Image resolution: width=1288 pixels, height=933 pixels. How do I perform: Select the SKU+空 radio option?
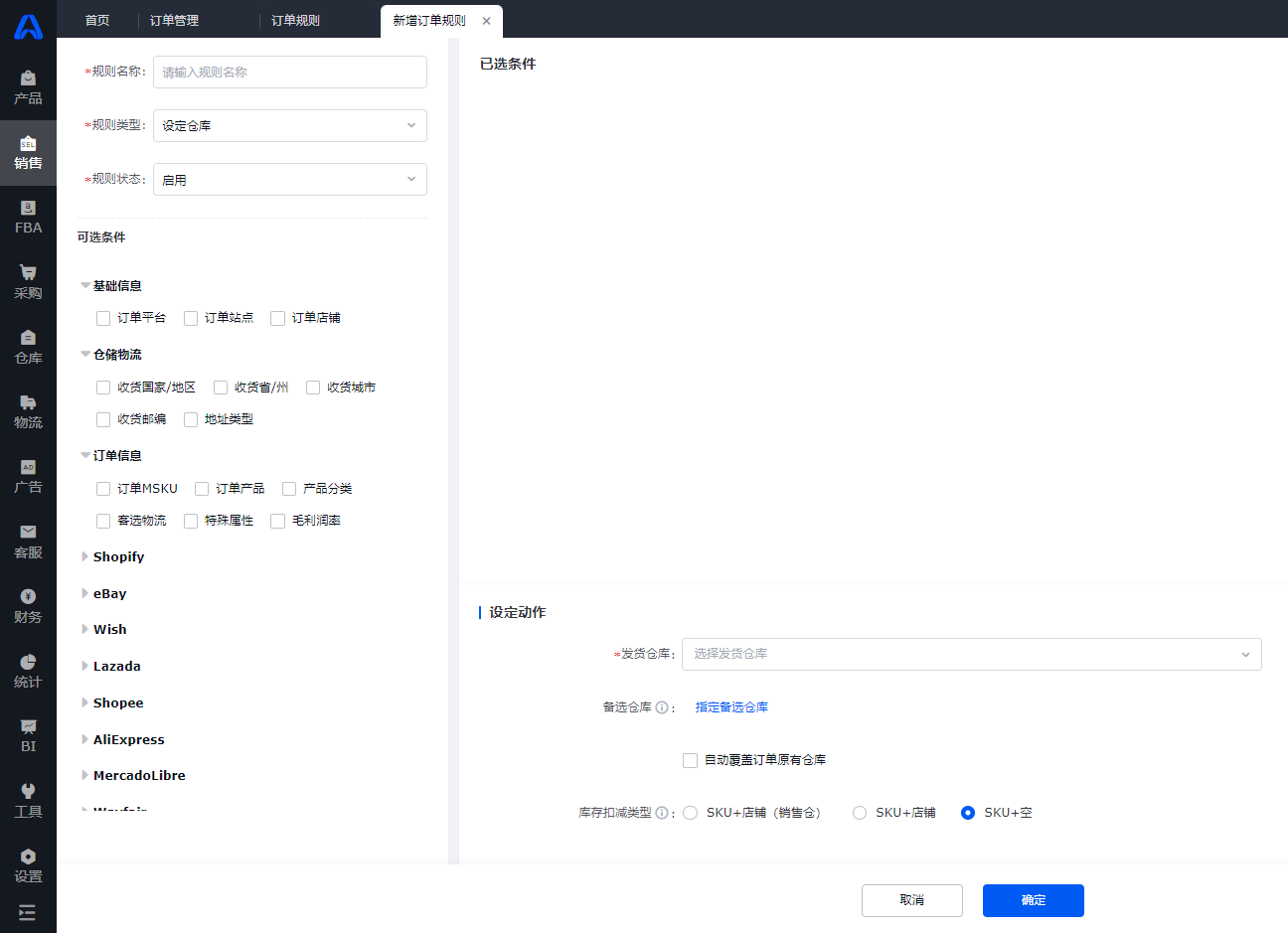pos(968,813)
